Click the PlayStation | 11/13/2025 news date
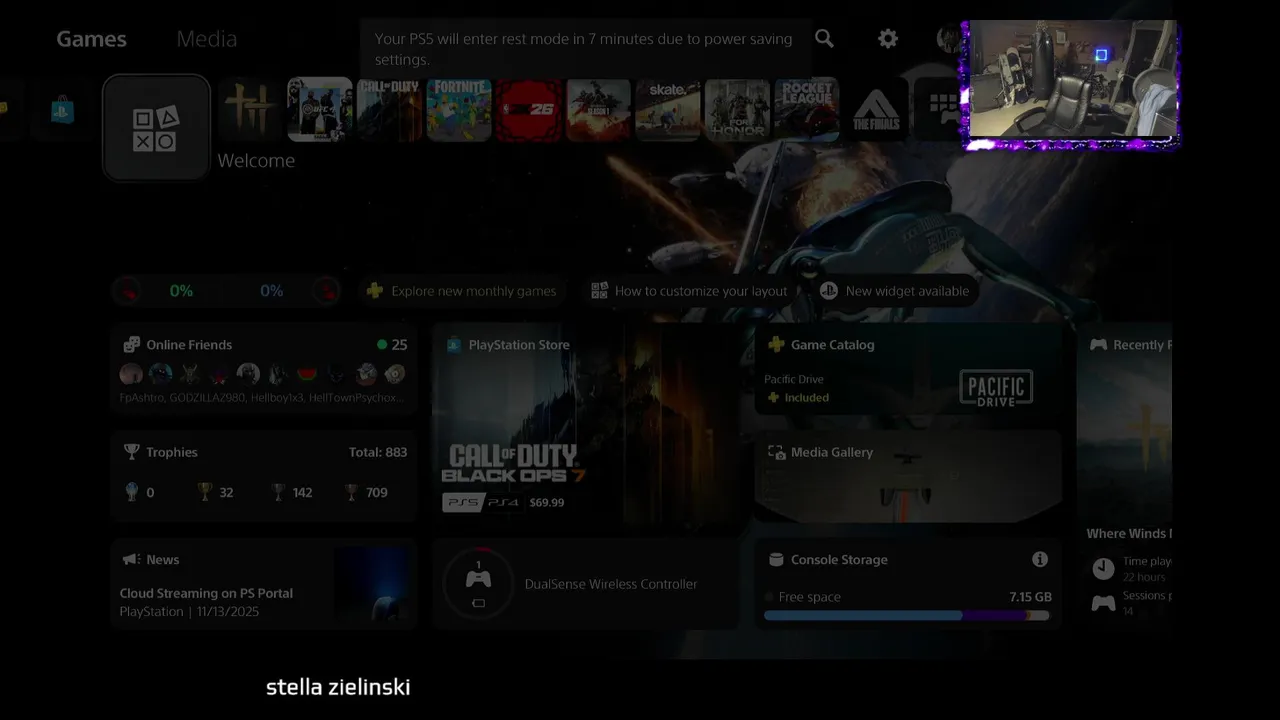This screenshot has height=720, width=1280. coord(189,611)
